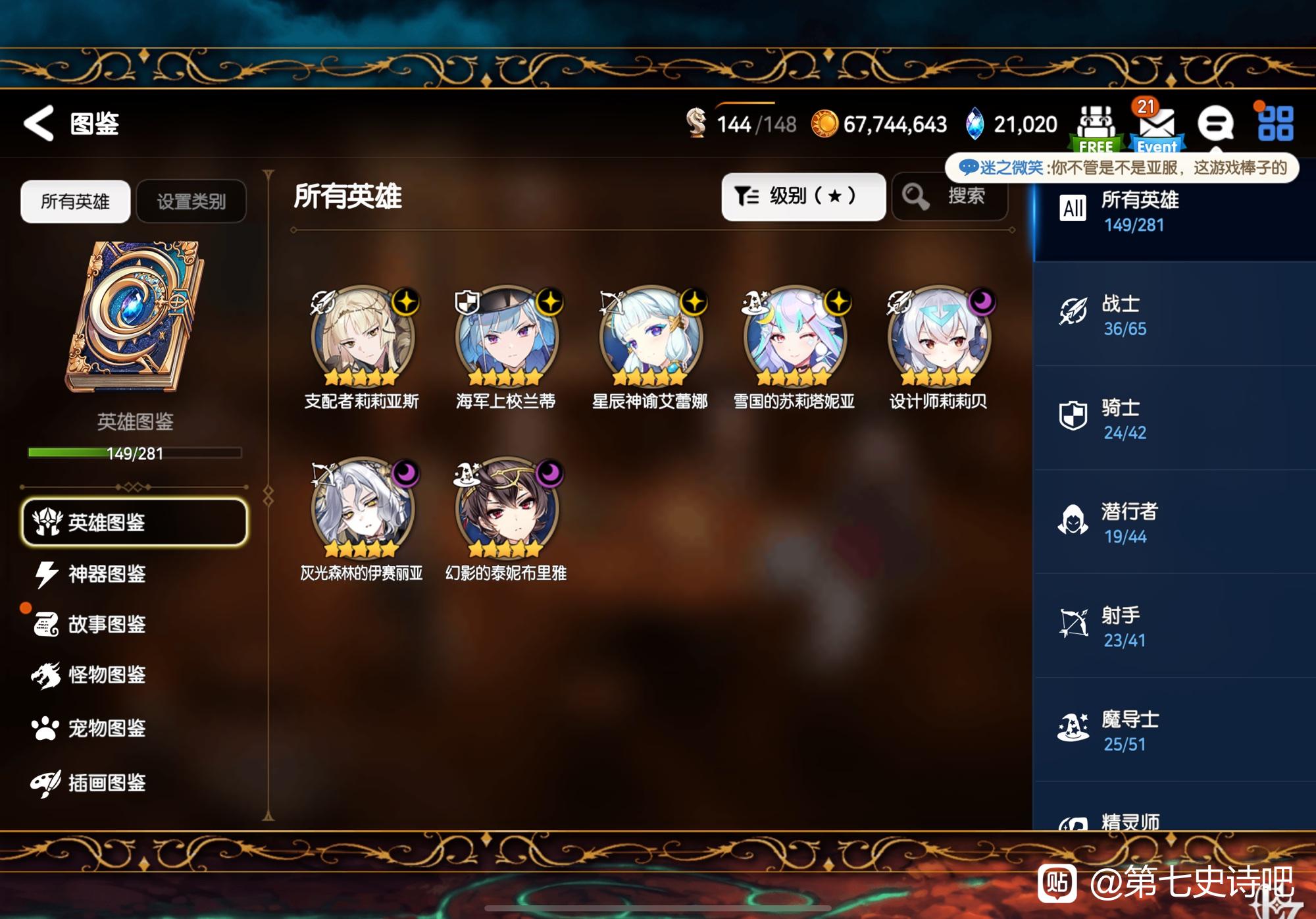This screenshot has height=919, width=1316.
Task: Select hero 幻影的泰妮布里雅 portrait
Action: pyautogui.click(x=506, y=508)
